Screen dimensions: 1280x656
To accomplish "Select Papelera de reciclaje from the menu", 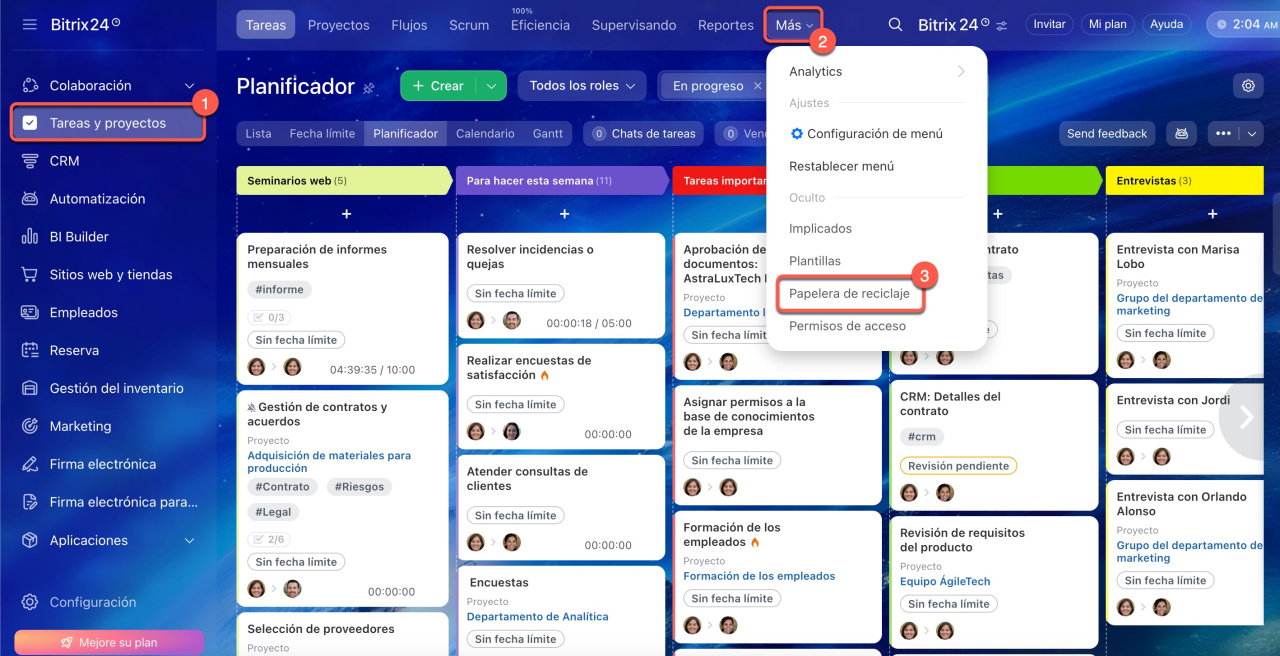I will 849,294.
